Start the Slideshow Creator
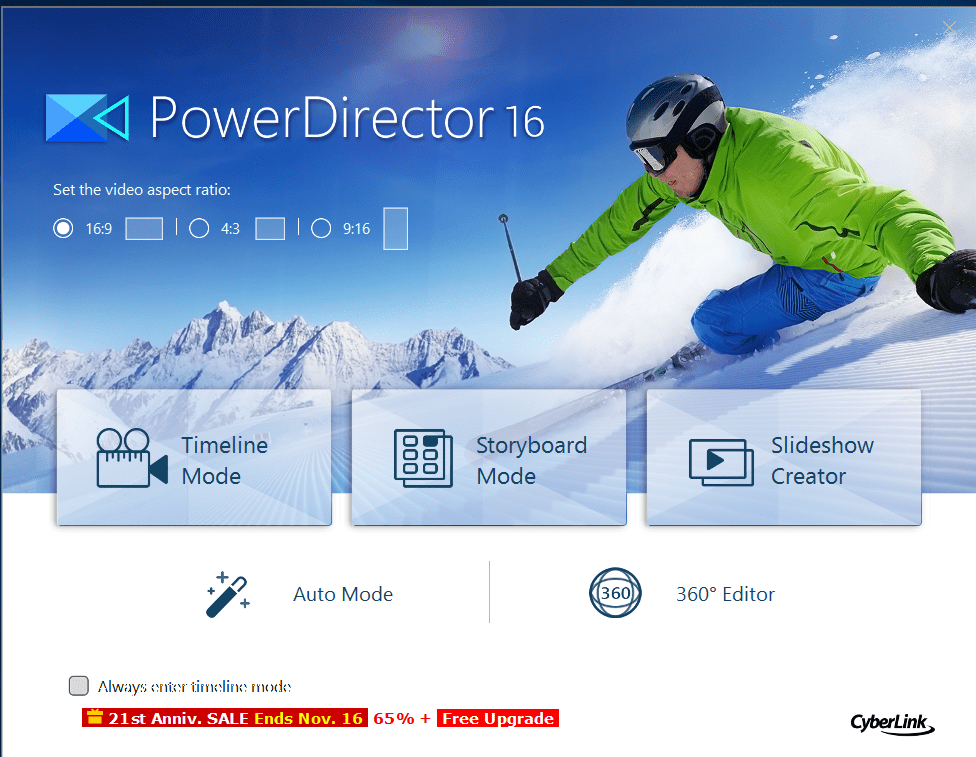The width and height of the screenshot is (976, 757). point(783,459)
